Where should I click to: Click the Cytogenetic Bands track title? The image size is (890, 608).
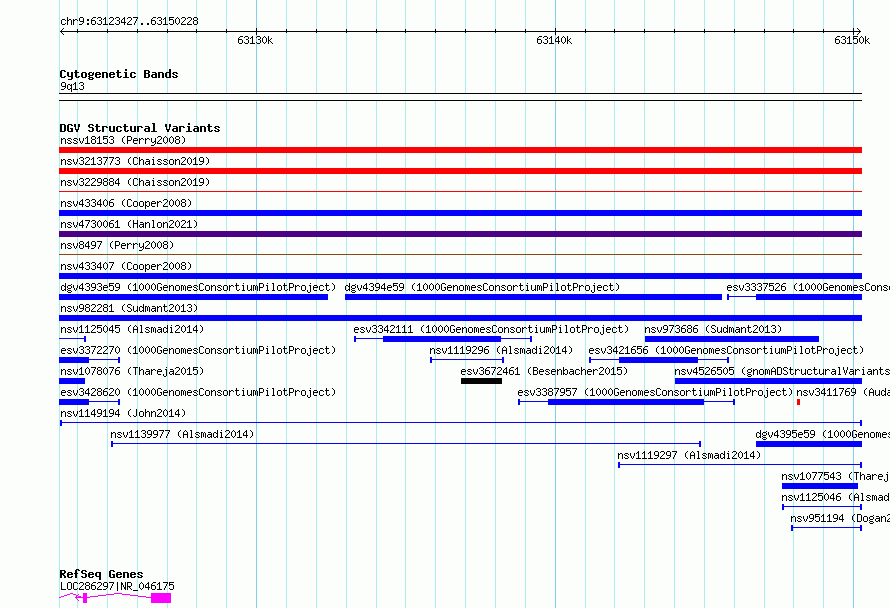pyautogui.click(x=119, y=74)
